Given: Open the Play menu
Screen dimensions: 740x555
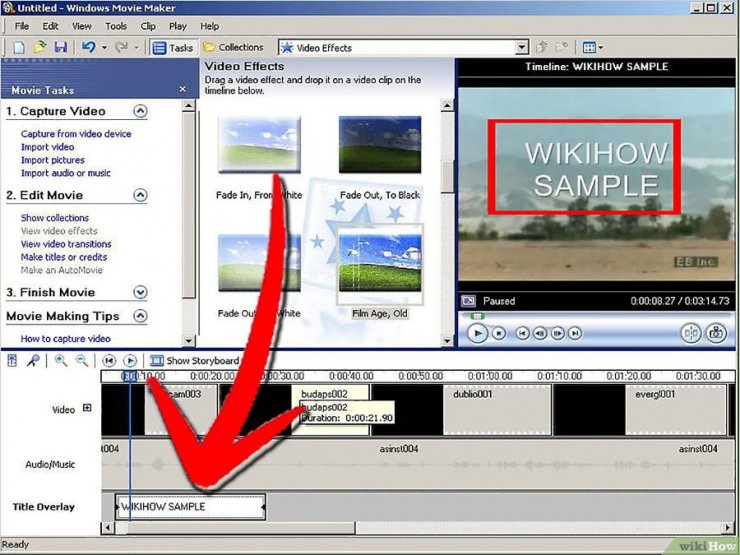Looking at the screenshot, I should [x=178, y=26].
